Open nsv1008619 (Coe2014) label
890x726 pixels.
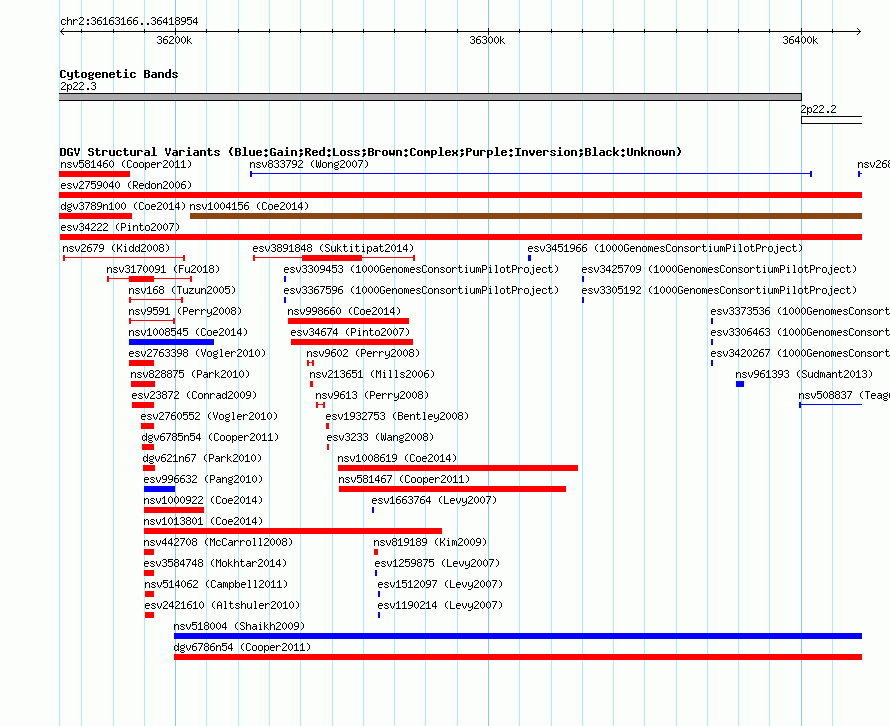click(x=397, y=459)
